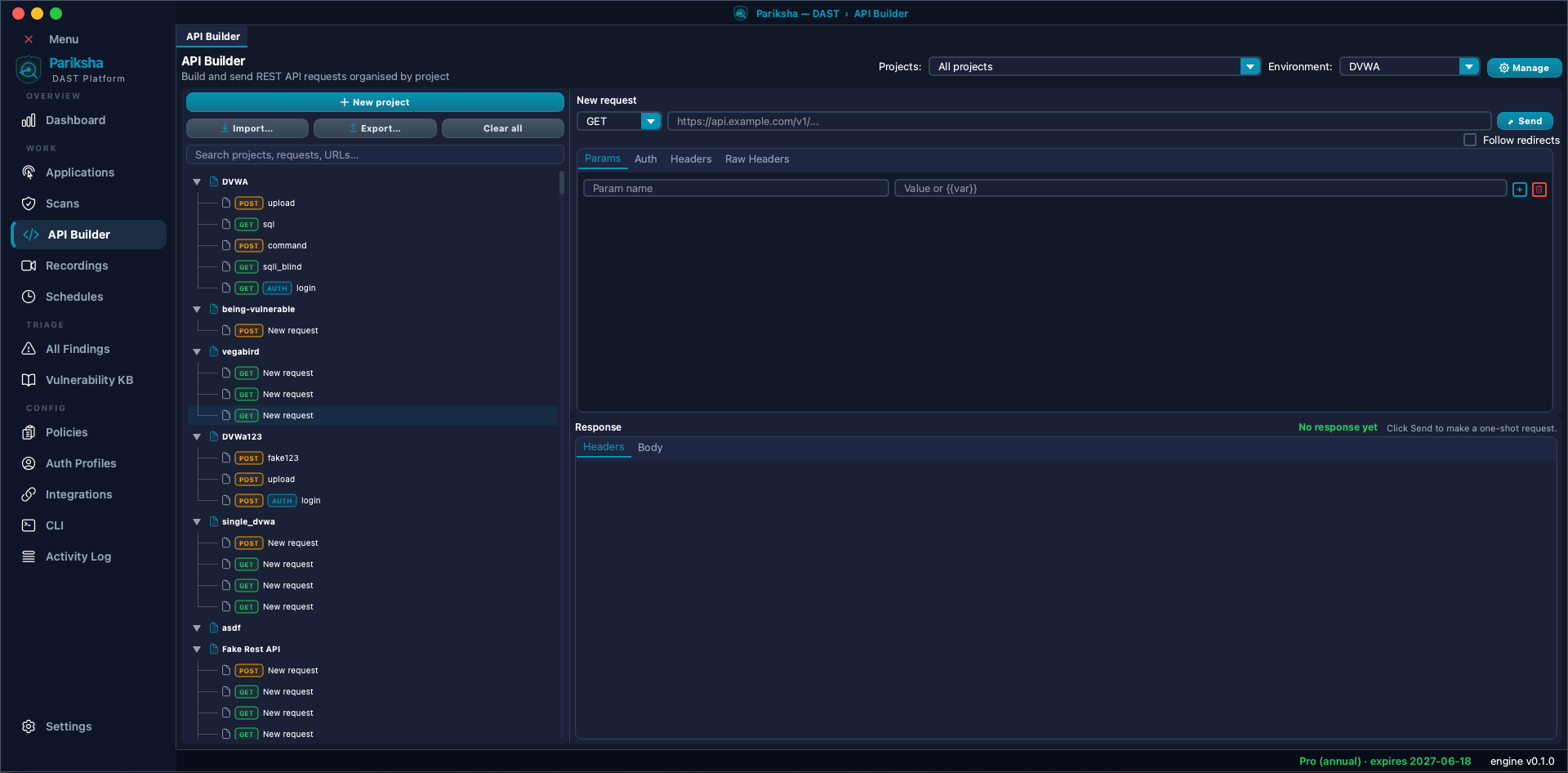Click the Clear all button
The height and width of the screenshot is (773, 1568).
click(x=502, y=128)
